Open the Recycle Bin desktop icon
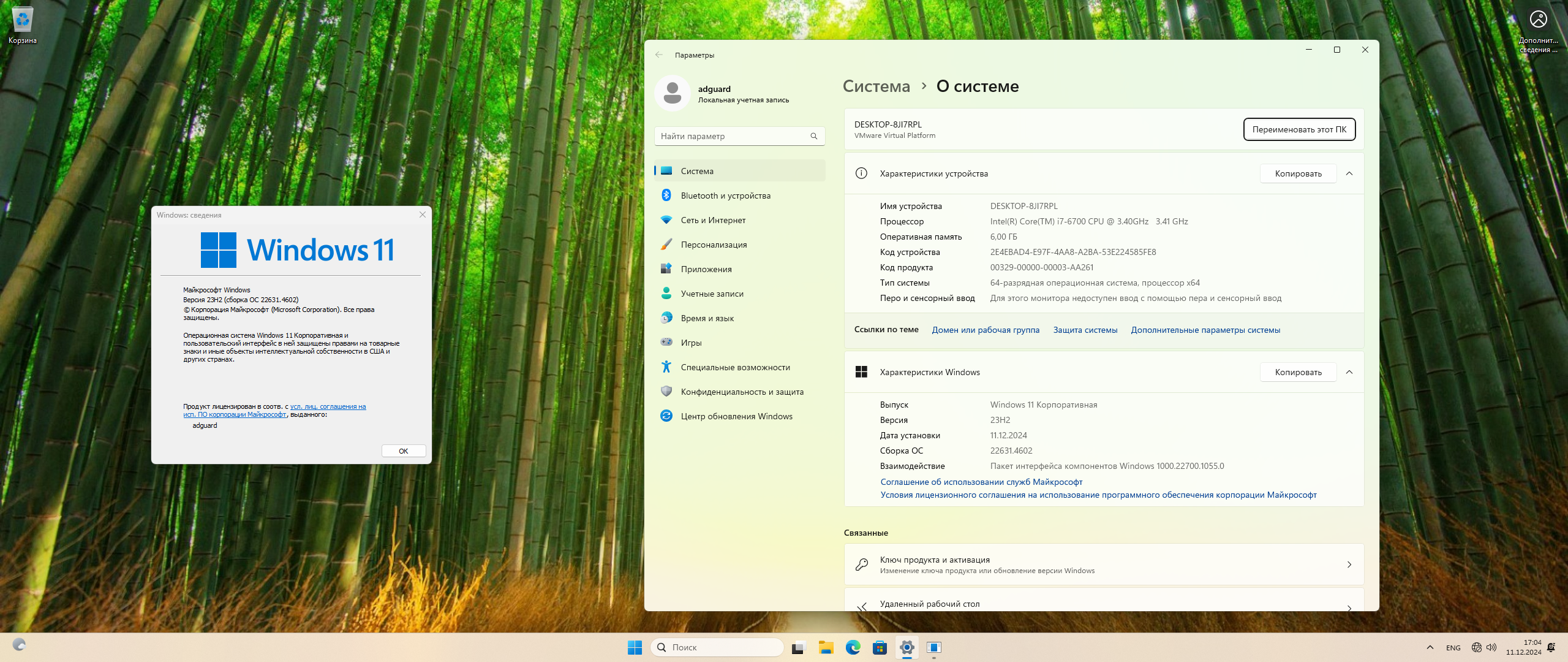The height and width of the screenshot is (662, 1568). (23, 26)
